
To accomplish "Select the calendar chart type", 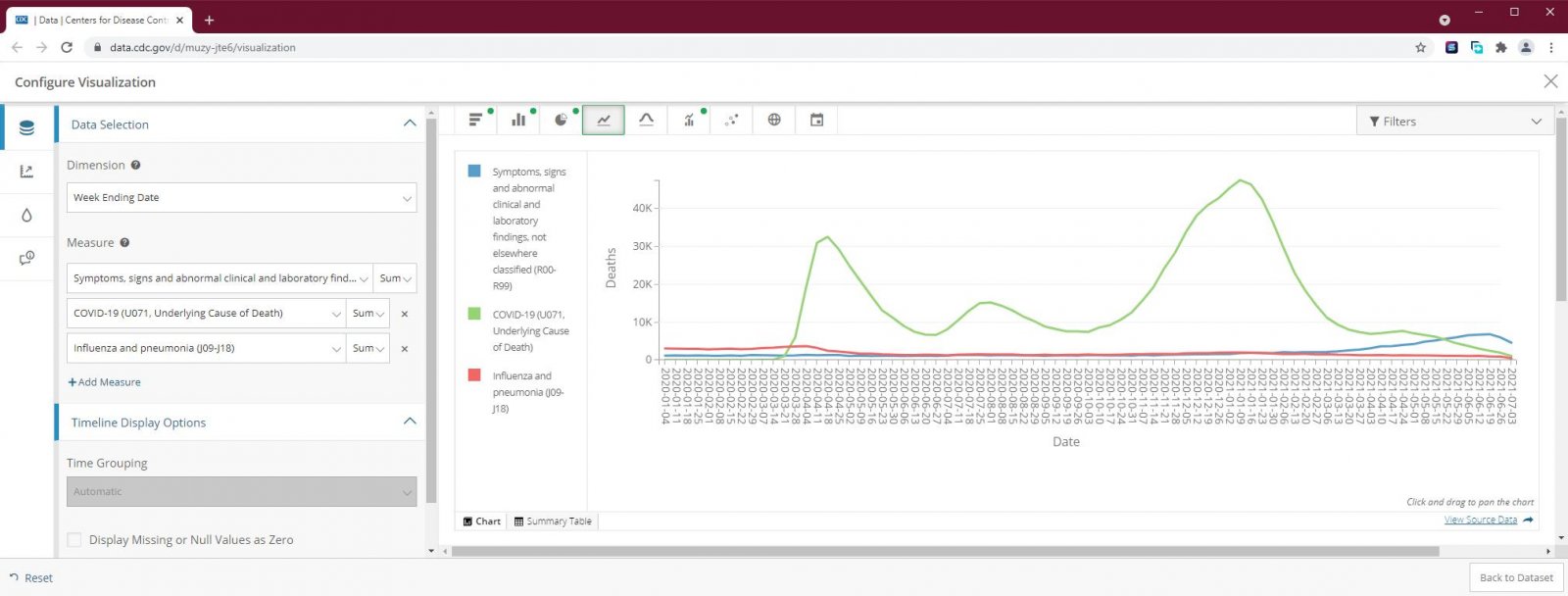I will (x=816, y=121).
